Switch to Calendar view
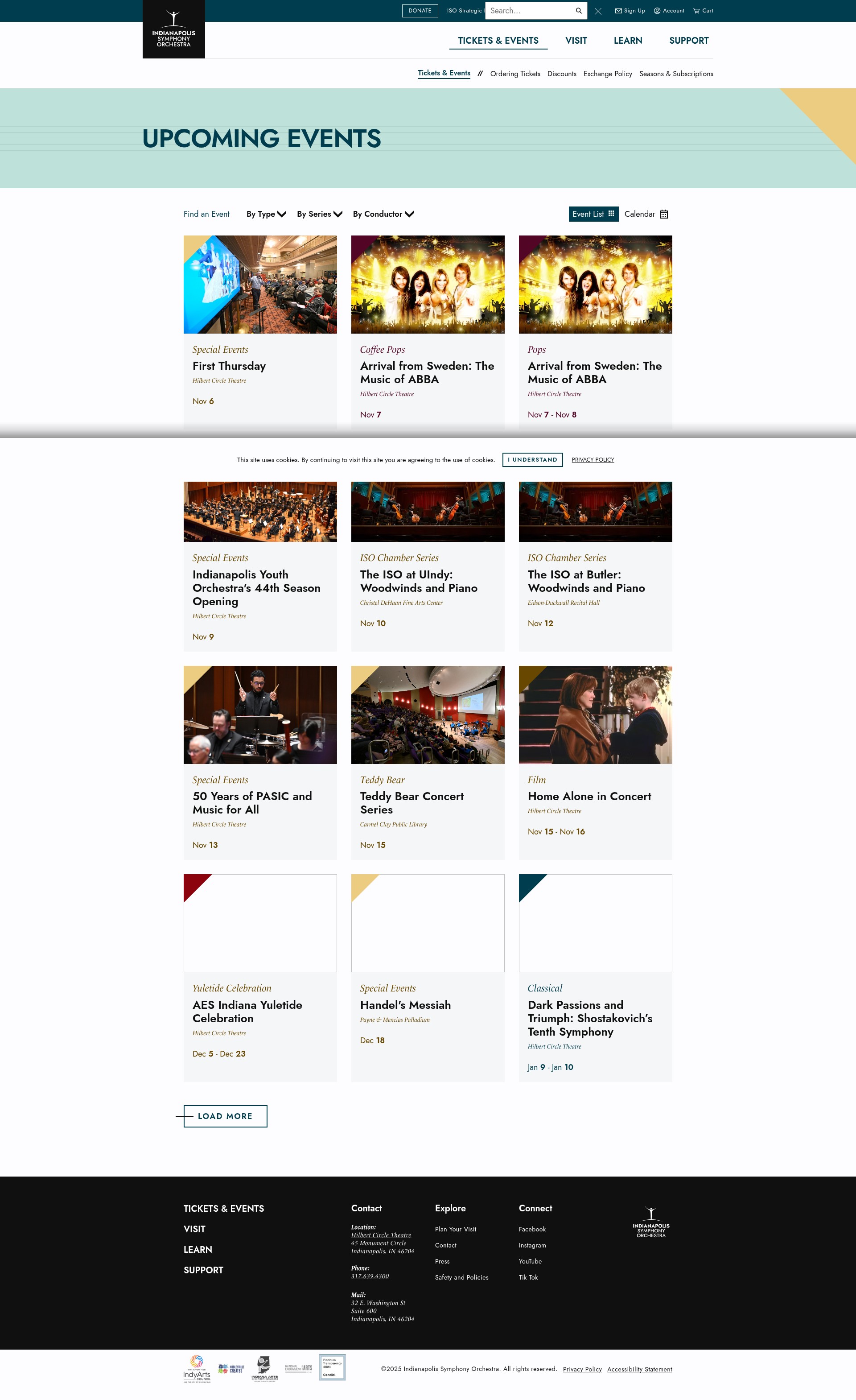Image resolution: width=856 pixels, height=1400 pixels. pos(646,214)
